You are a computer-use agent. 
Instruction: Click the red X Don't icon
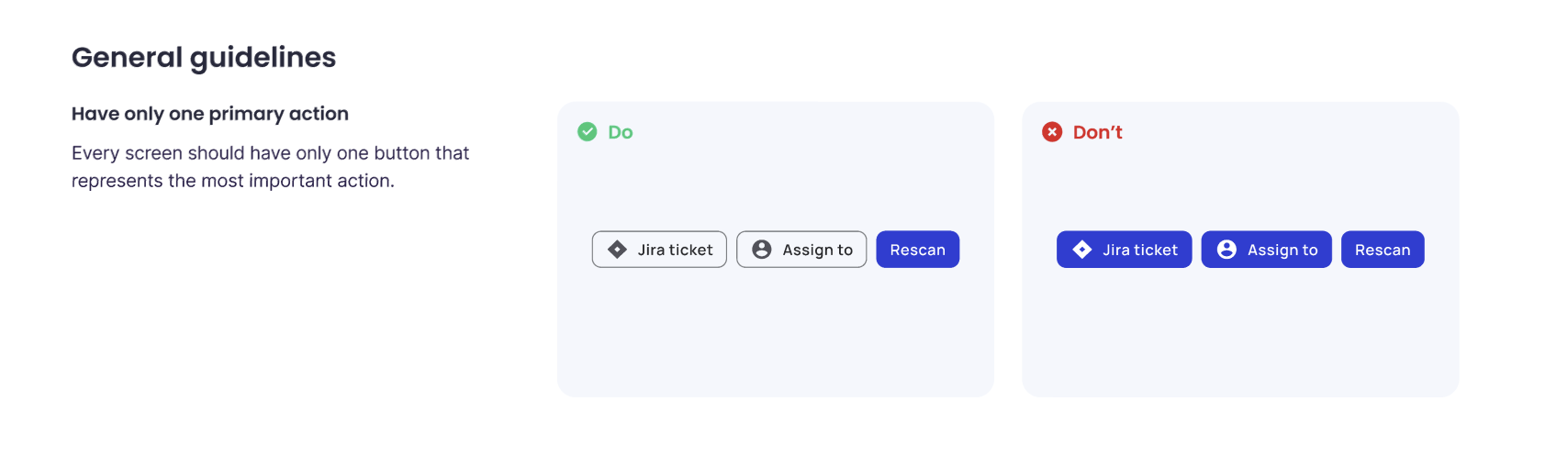point(1052,132)
